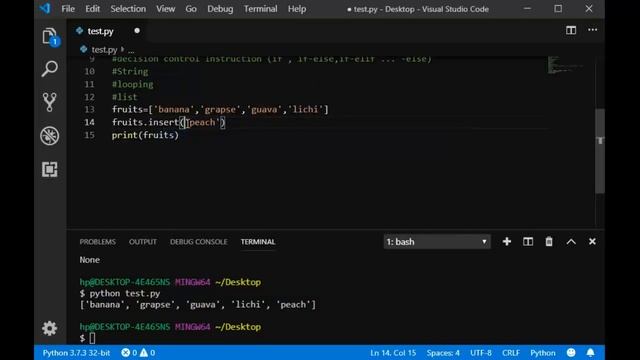Click line number 15 in gutter
640x360 pixels.
[x=89, y=135]
